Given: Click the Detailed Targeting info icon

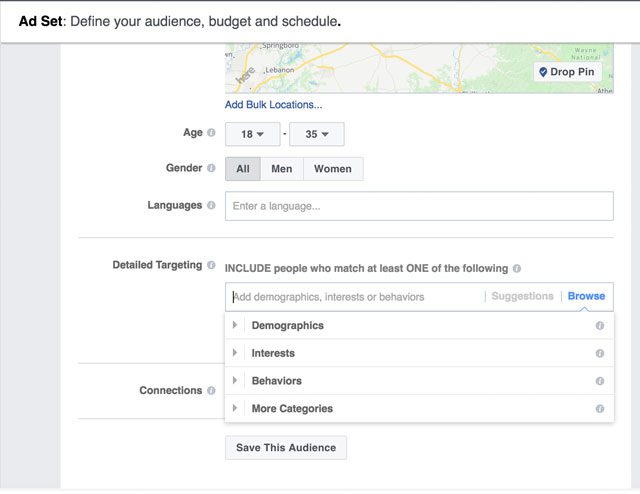Looking at the screenshot, I should pyautogui.click(x=211, y=266).
